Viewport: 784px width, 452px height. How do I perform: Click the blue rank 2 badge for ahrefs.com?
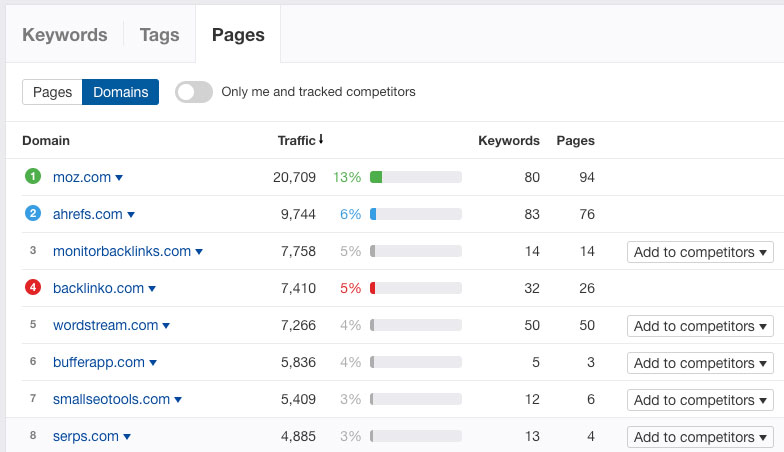tap(33, 214)
